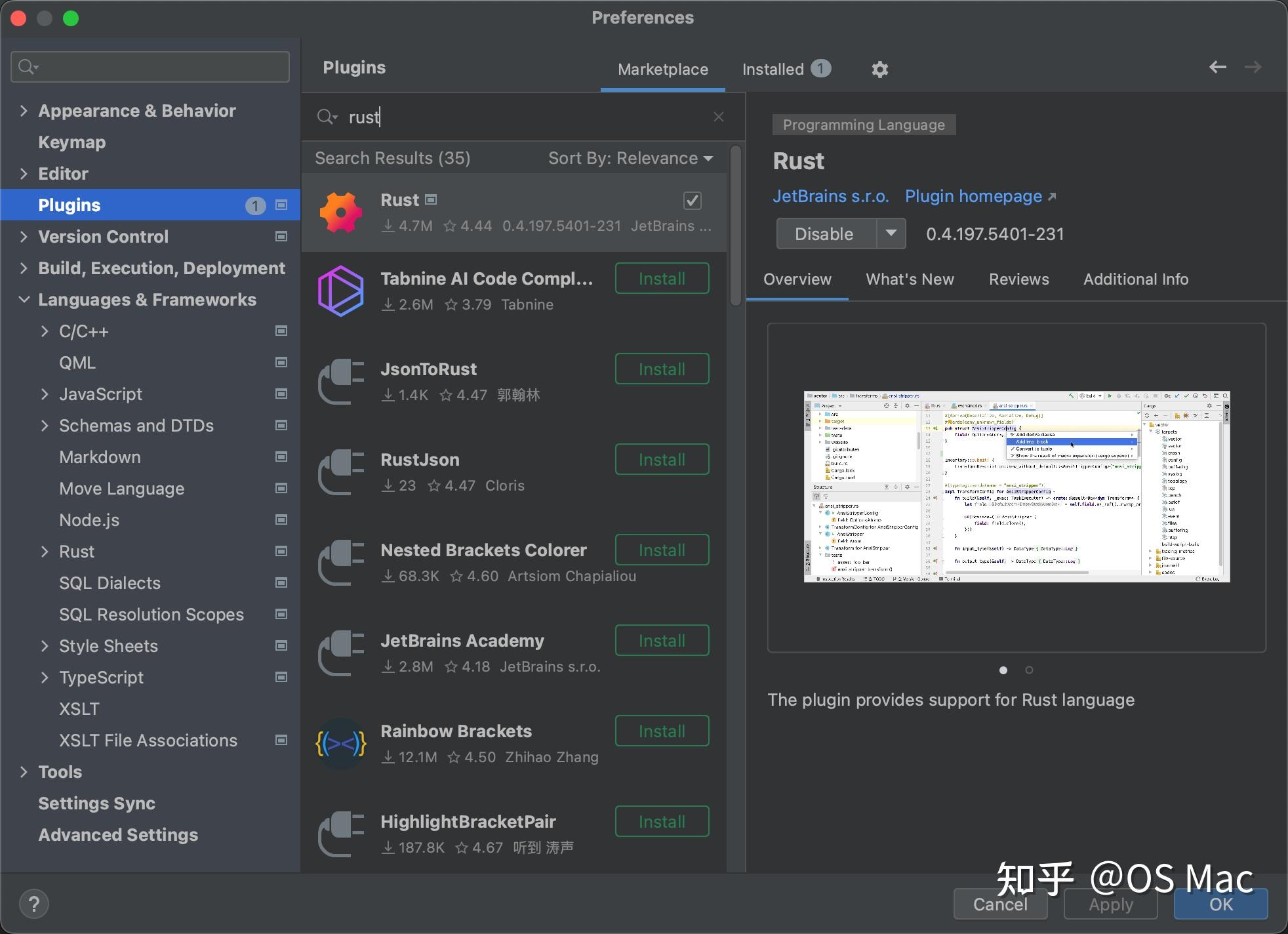Click the project-level icon beside Version Control

(281, 236)
